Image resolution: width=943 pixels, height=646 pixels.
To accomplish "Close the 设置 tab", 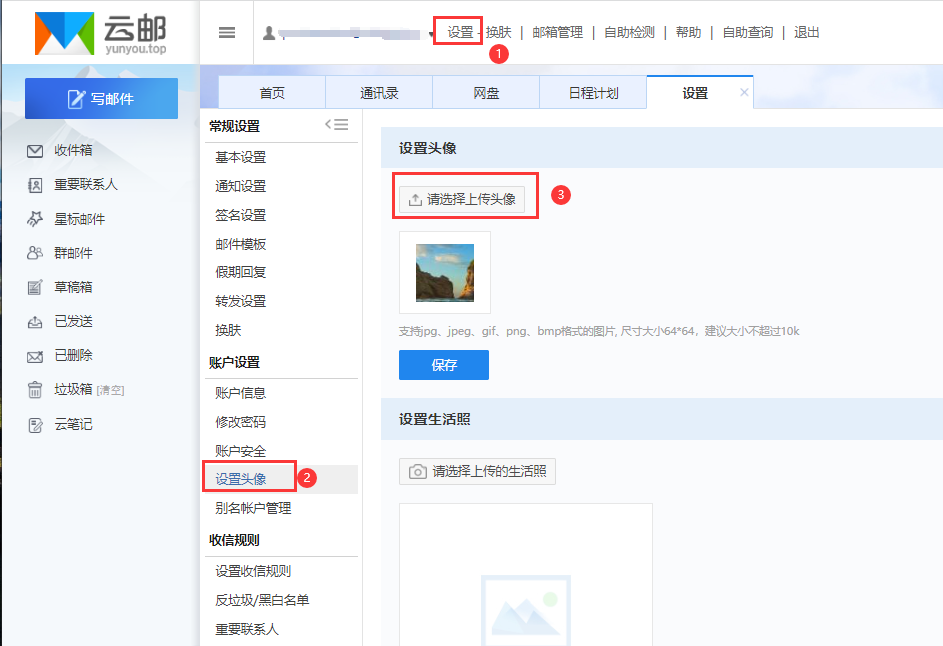I will (743, 92).
